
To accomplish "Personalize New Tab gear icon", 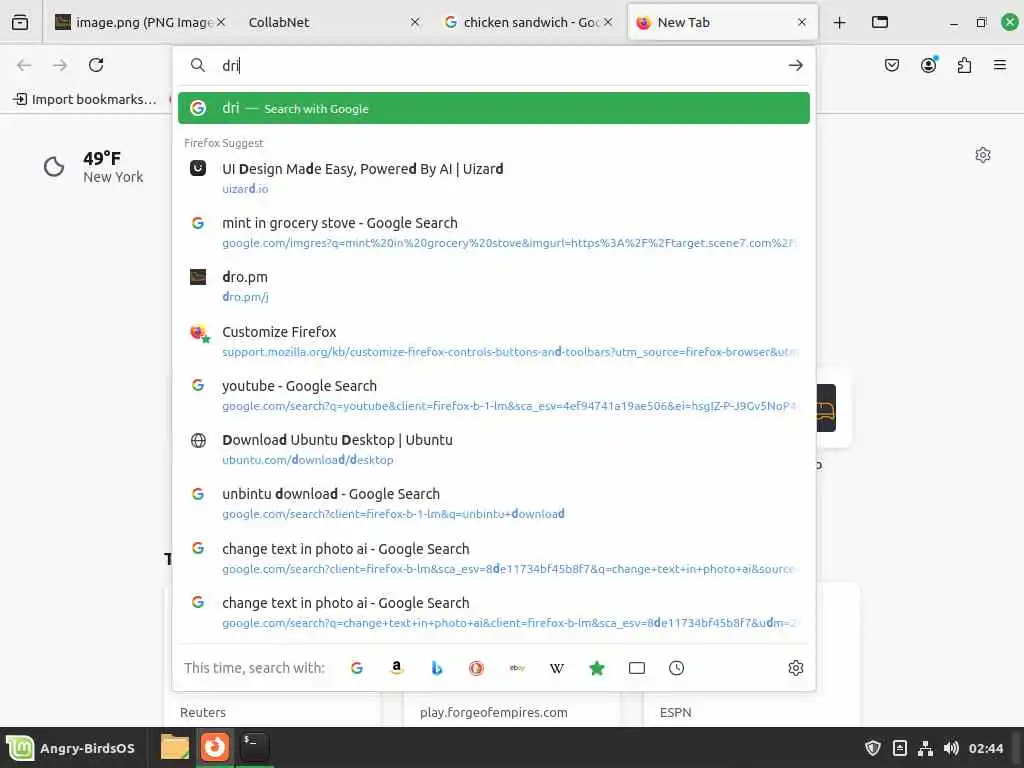I will click(982, 155).
